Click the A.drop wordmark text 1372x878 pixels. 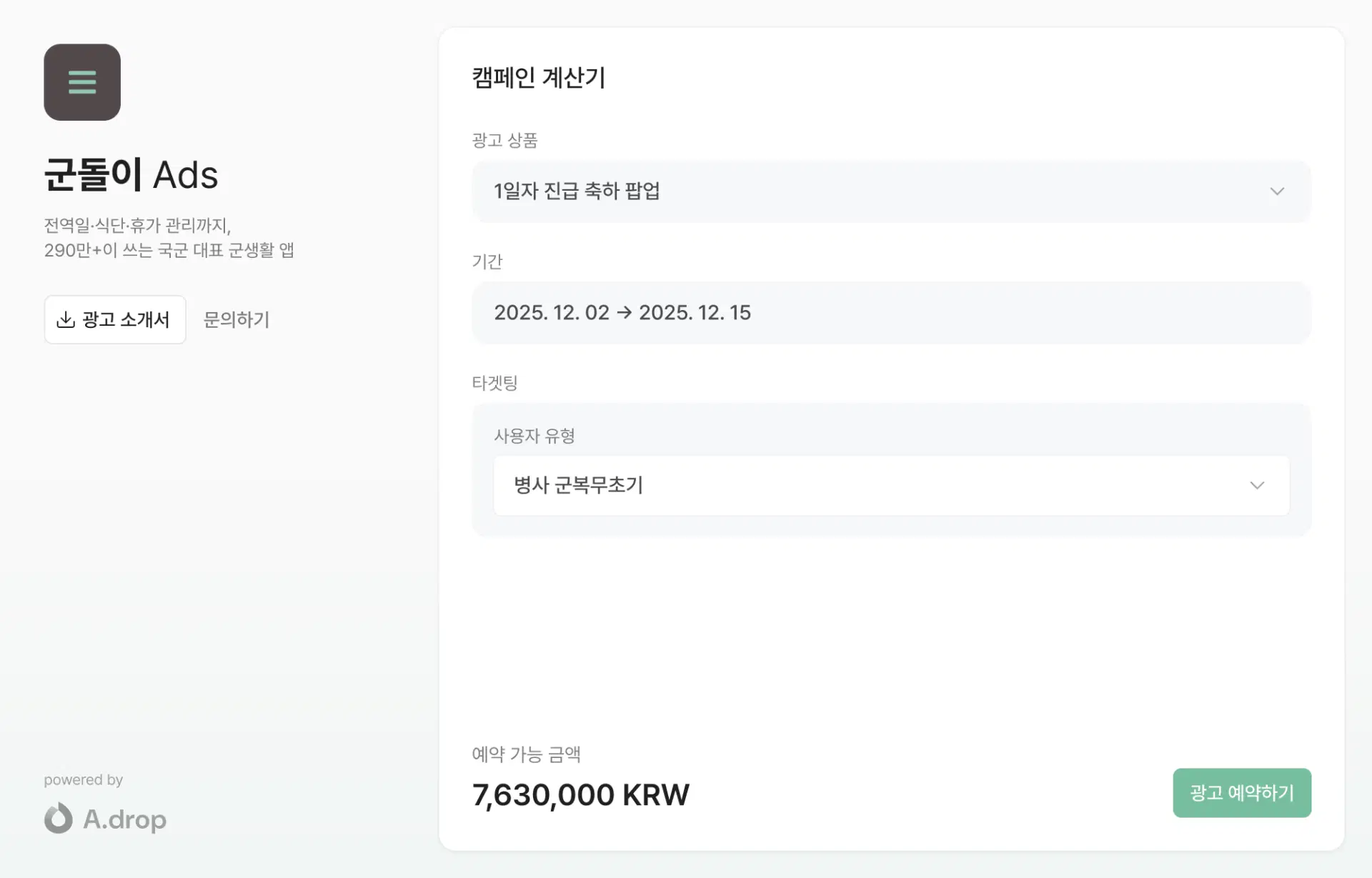[125, 819]
